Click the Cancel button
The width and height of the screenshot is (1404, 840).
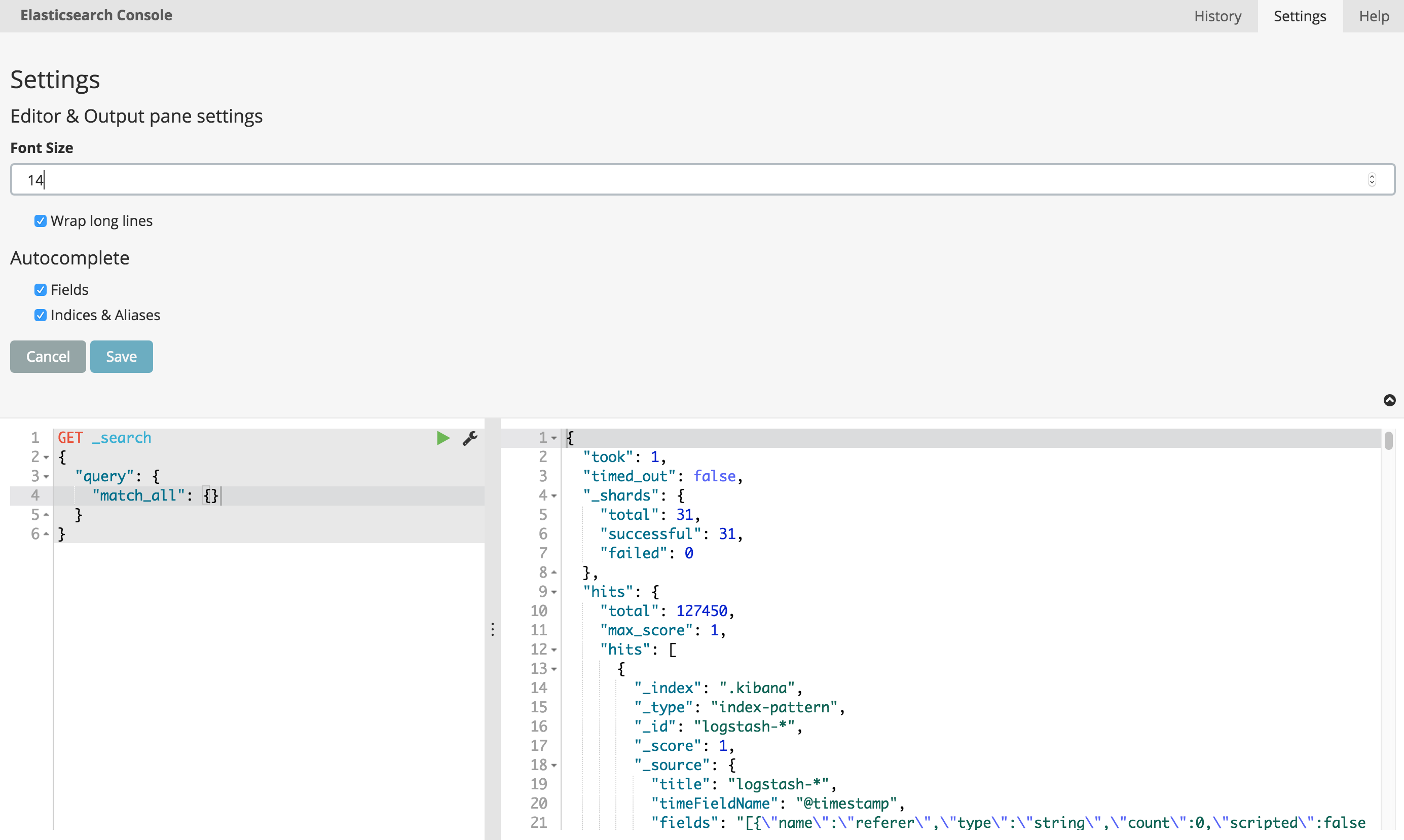48,356
